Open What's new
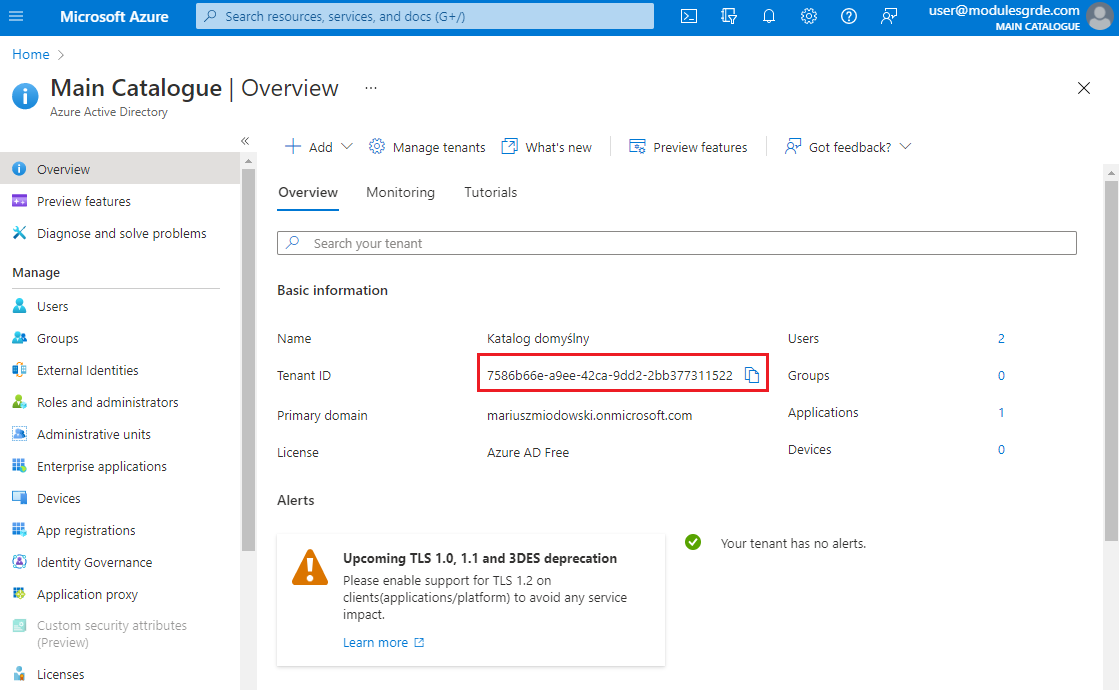Image resolution: width=1120 pixels, height=690 pixels. tap(547, 147)
